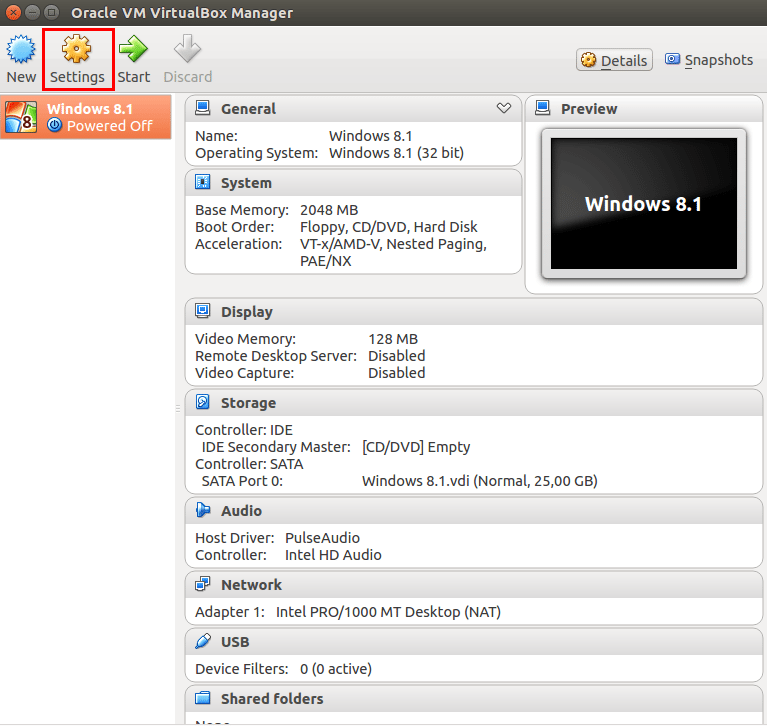Click the pane splitter handle
Image resolution: width=767 pixels, height=726 pixels.
178,408
